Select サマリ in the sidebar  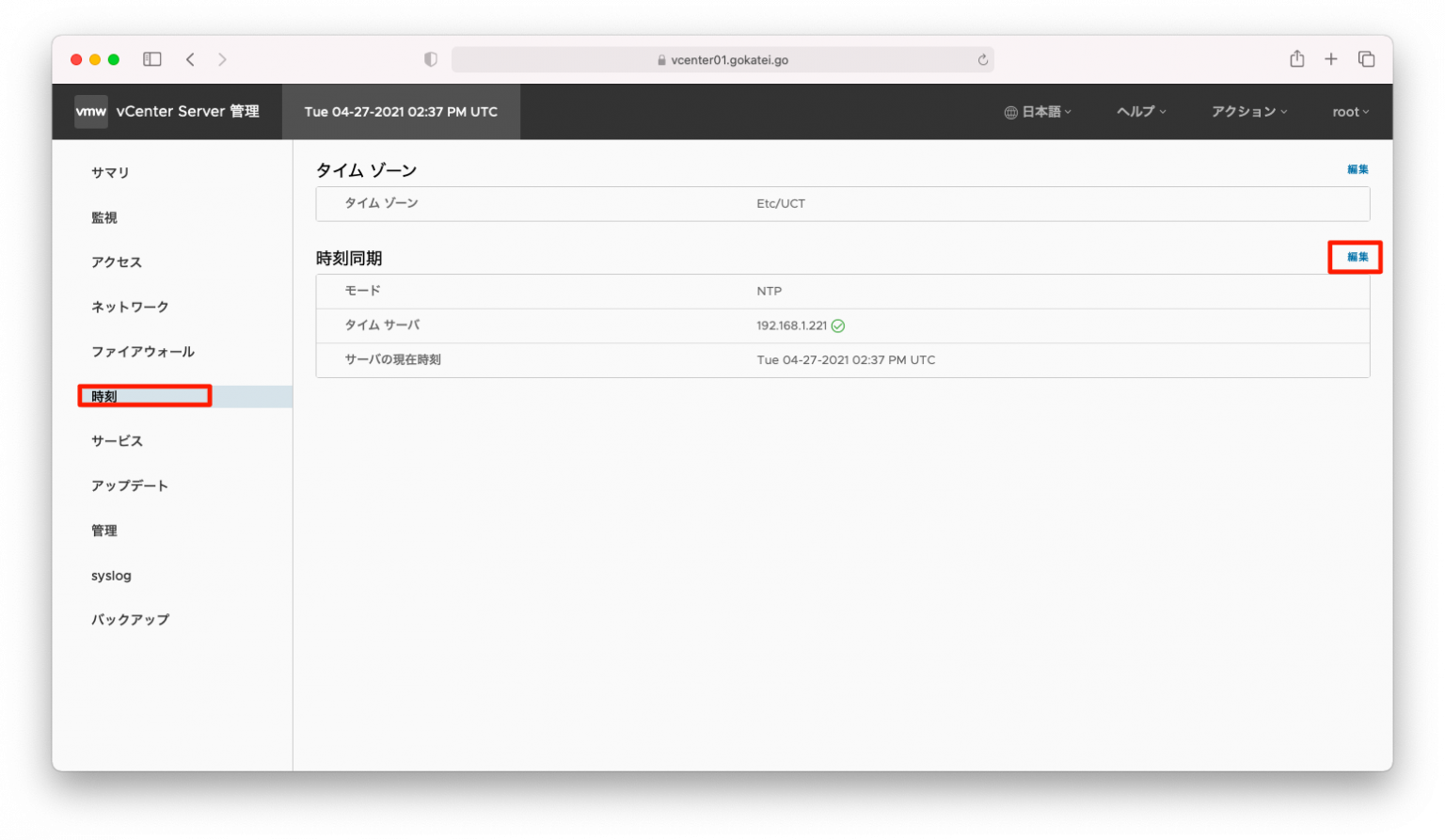[x=110, y=173]
